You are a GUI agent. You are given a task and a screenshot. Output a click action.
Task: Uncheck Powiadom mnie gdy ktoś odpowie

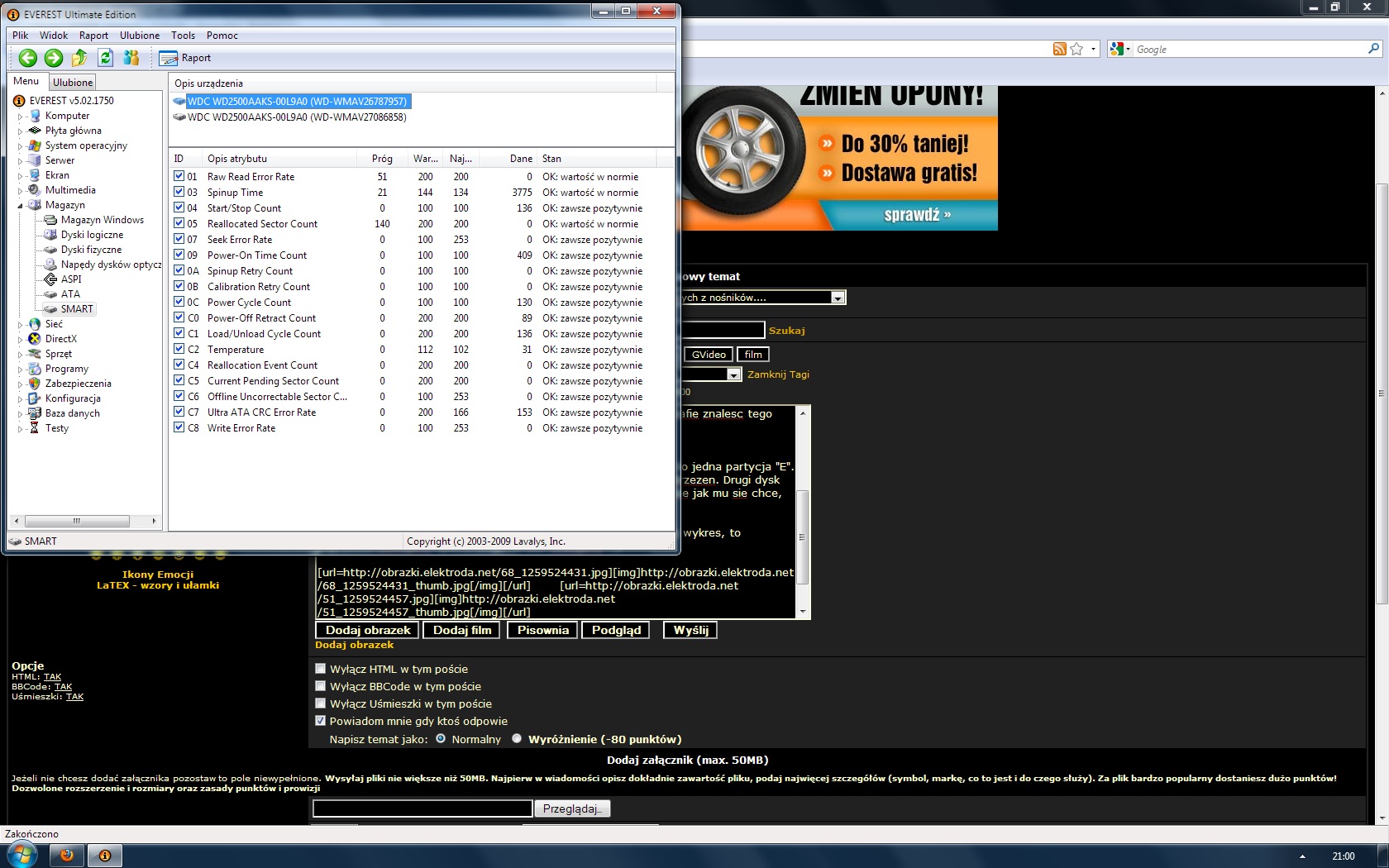pos(321,721)
